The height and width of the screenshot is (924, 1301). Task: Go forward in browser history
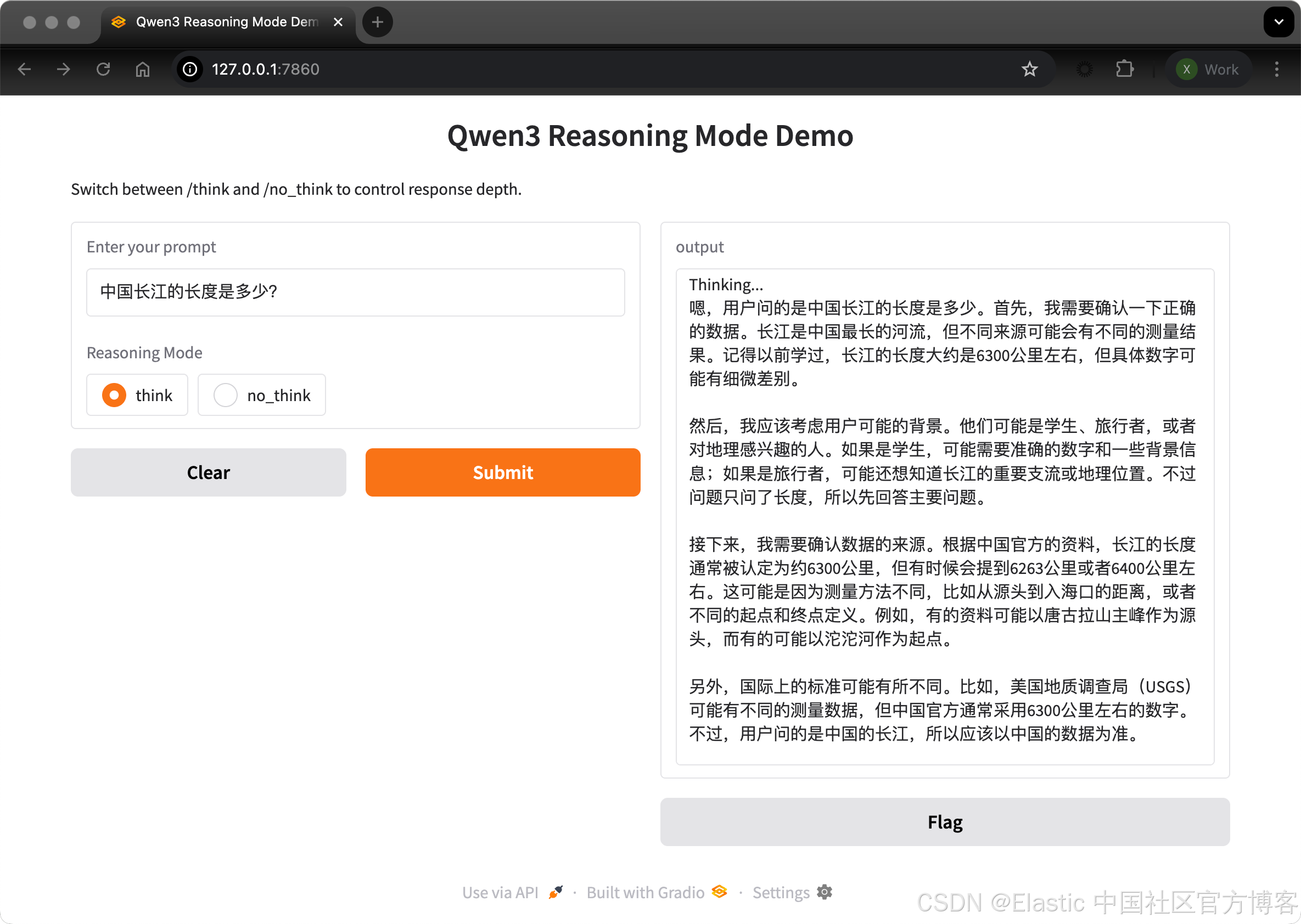(x=64, y=70)
